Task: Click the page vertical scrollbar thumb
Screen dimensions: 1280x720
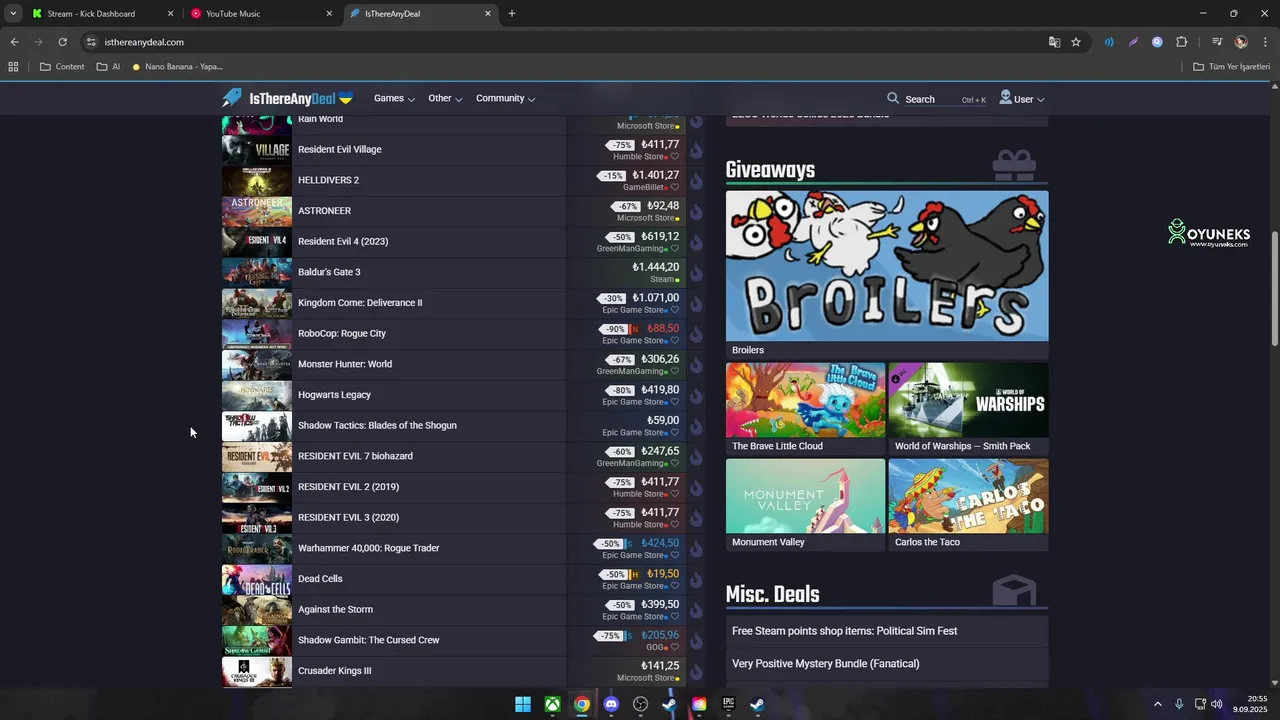Action: pyautogui.click(x=1274, y=288)
